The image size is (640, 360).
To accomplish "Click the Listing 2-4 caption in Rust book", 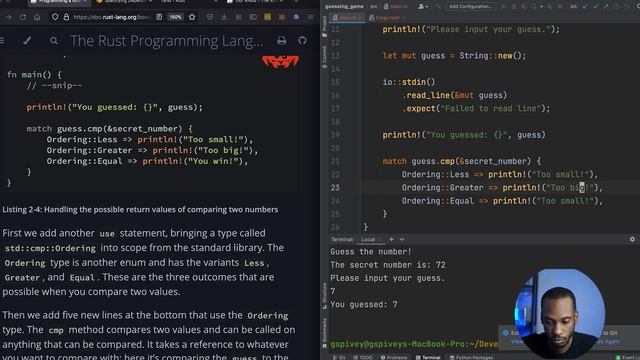I will click(x=140, y=209).
